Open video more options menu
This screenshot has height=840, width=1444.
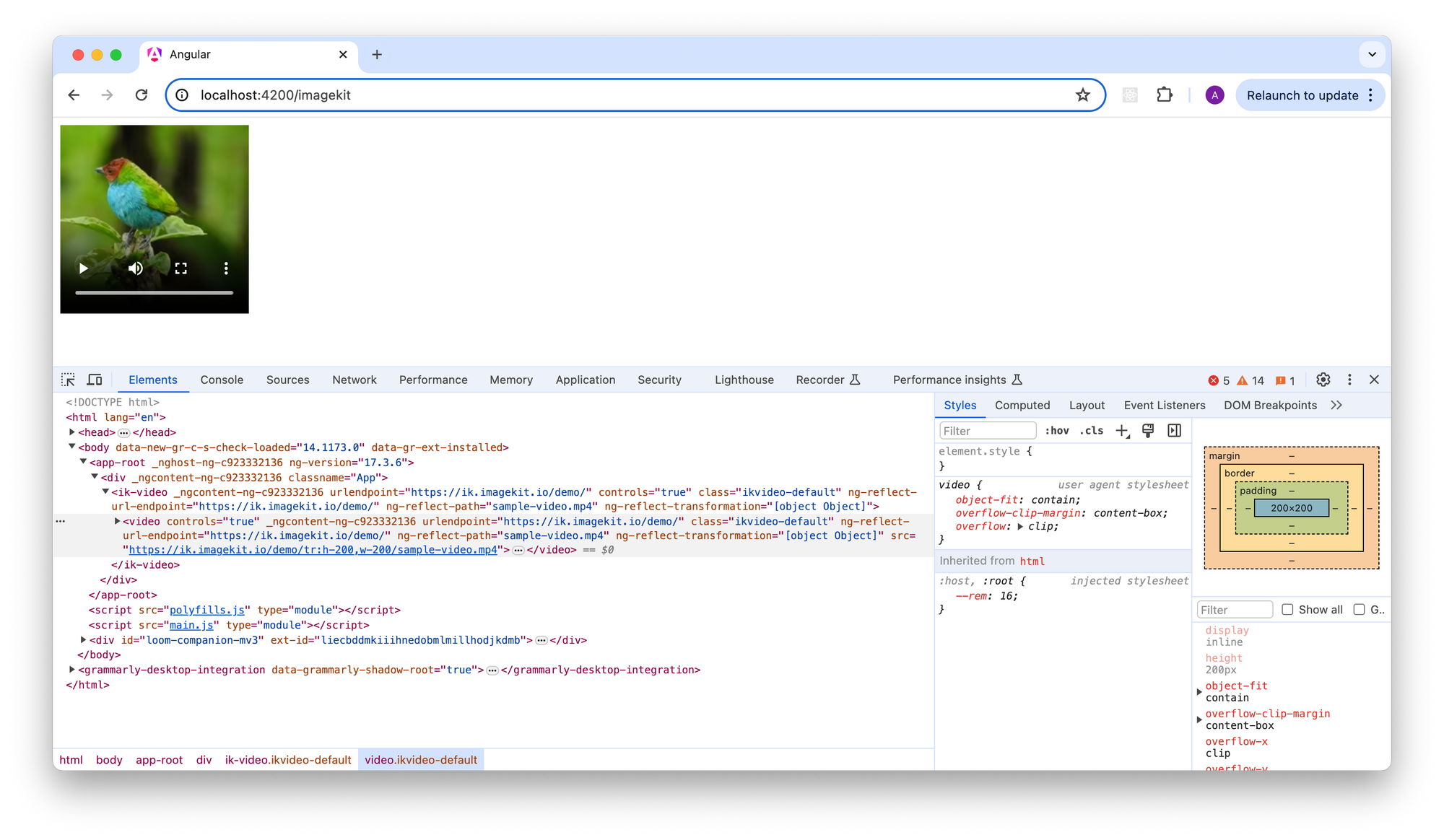[x=226, y=268]
